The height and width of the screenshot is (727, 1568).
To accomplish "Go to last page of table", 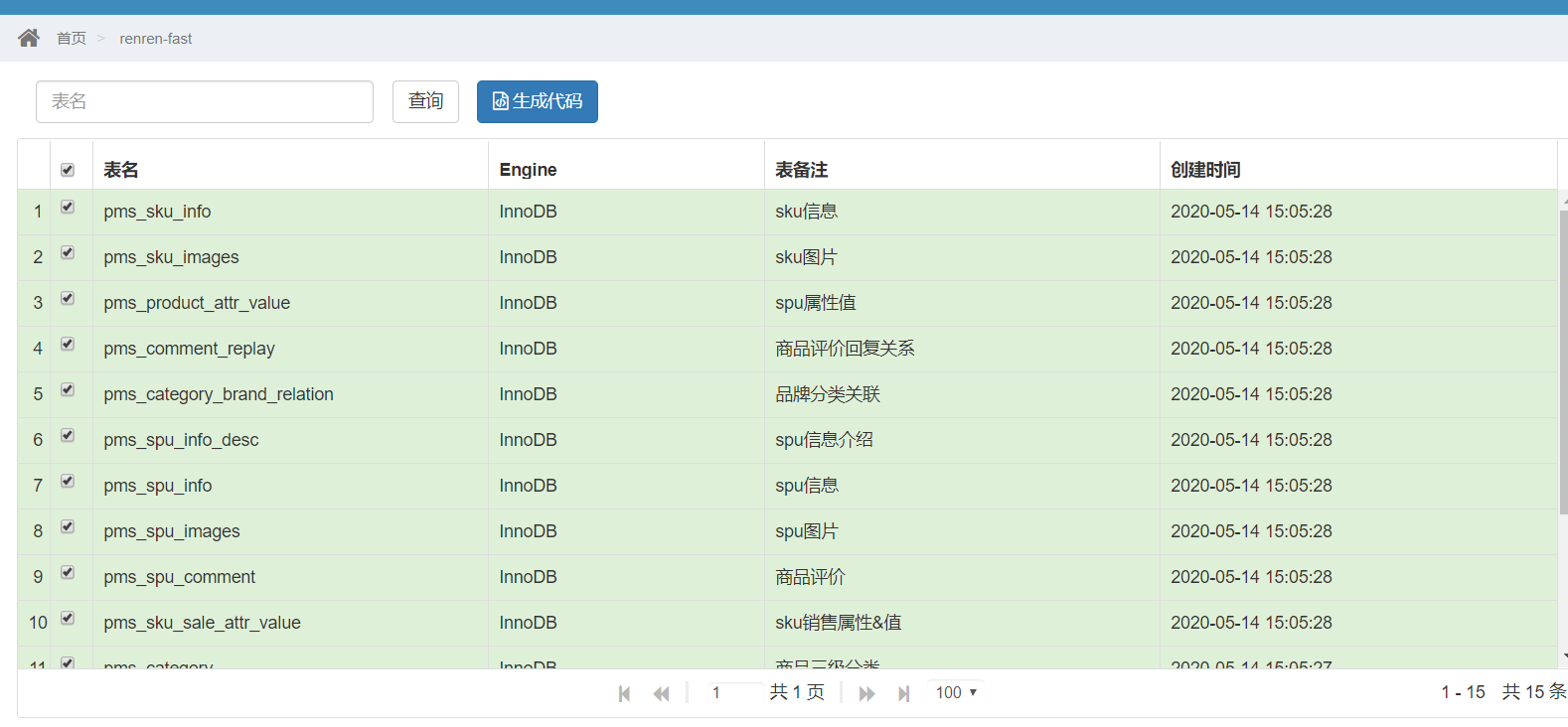I will click(x=903, y=693).
